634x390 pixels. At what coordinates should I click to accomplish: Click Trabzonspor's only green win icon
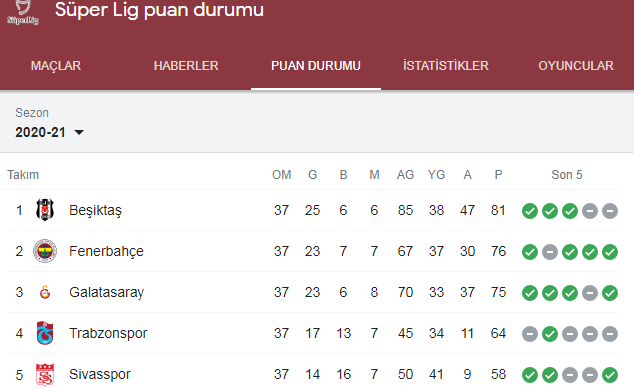550,334
